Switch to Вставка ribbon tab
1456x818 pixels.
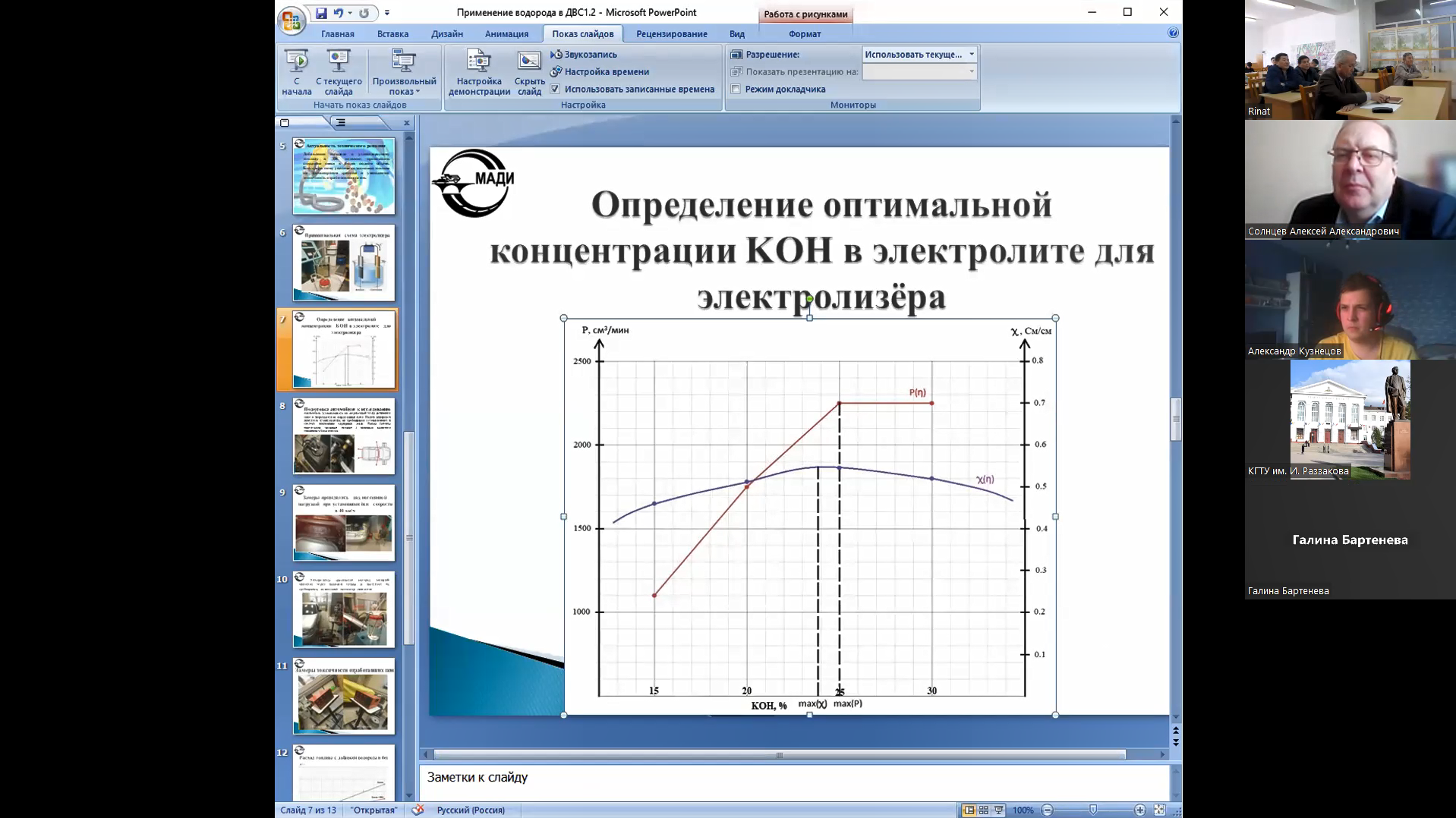click(x=392, y=33)
